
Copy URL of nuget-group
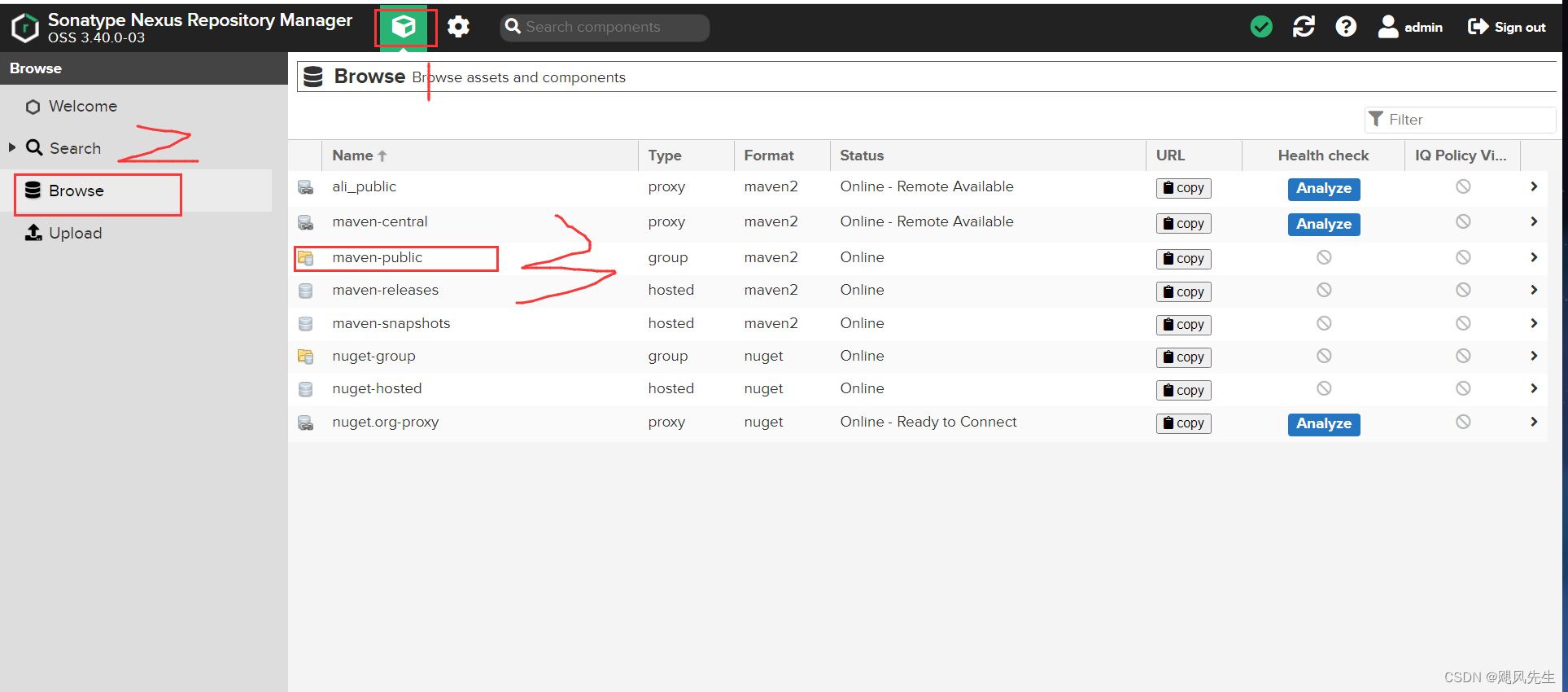point(1184,357)
